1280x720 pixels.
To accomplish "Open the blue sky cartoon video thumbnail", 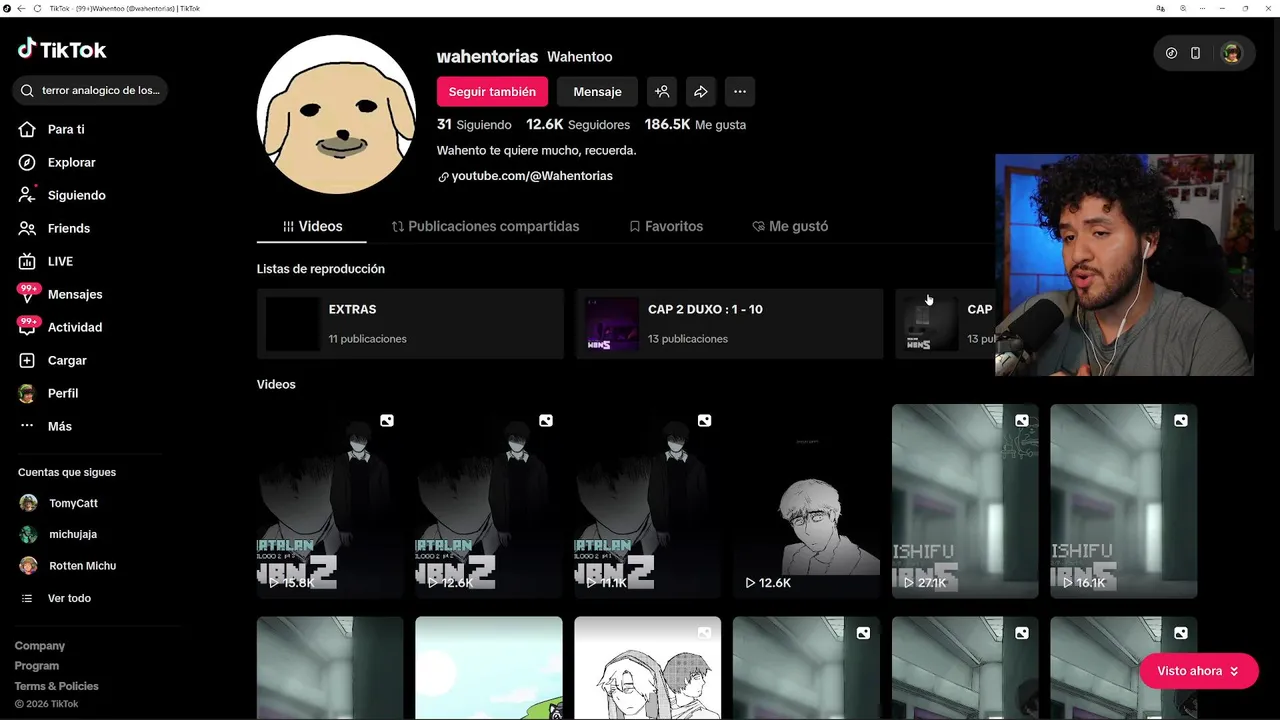I will tap(489, 668).
